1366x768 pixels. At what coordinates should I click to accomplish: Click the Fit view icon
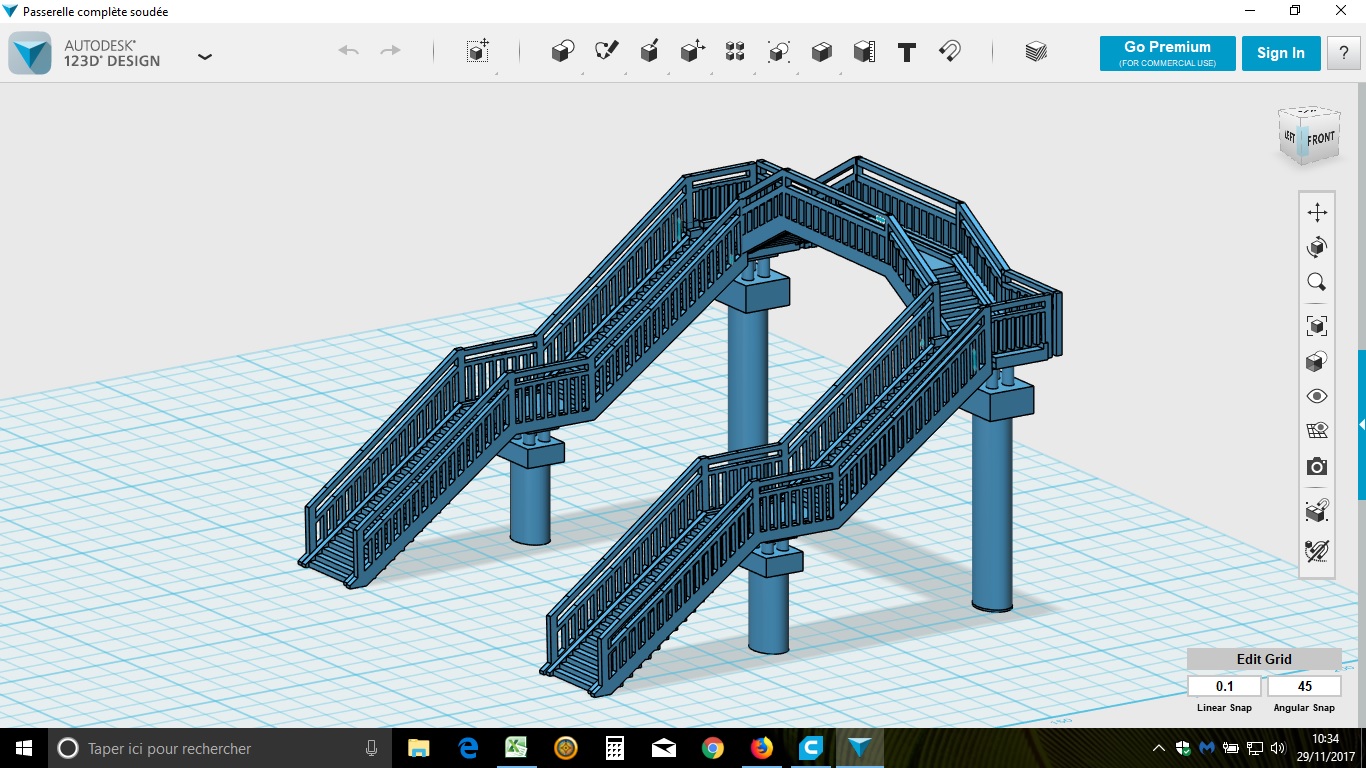pos(1317,325)
